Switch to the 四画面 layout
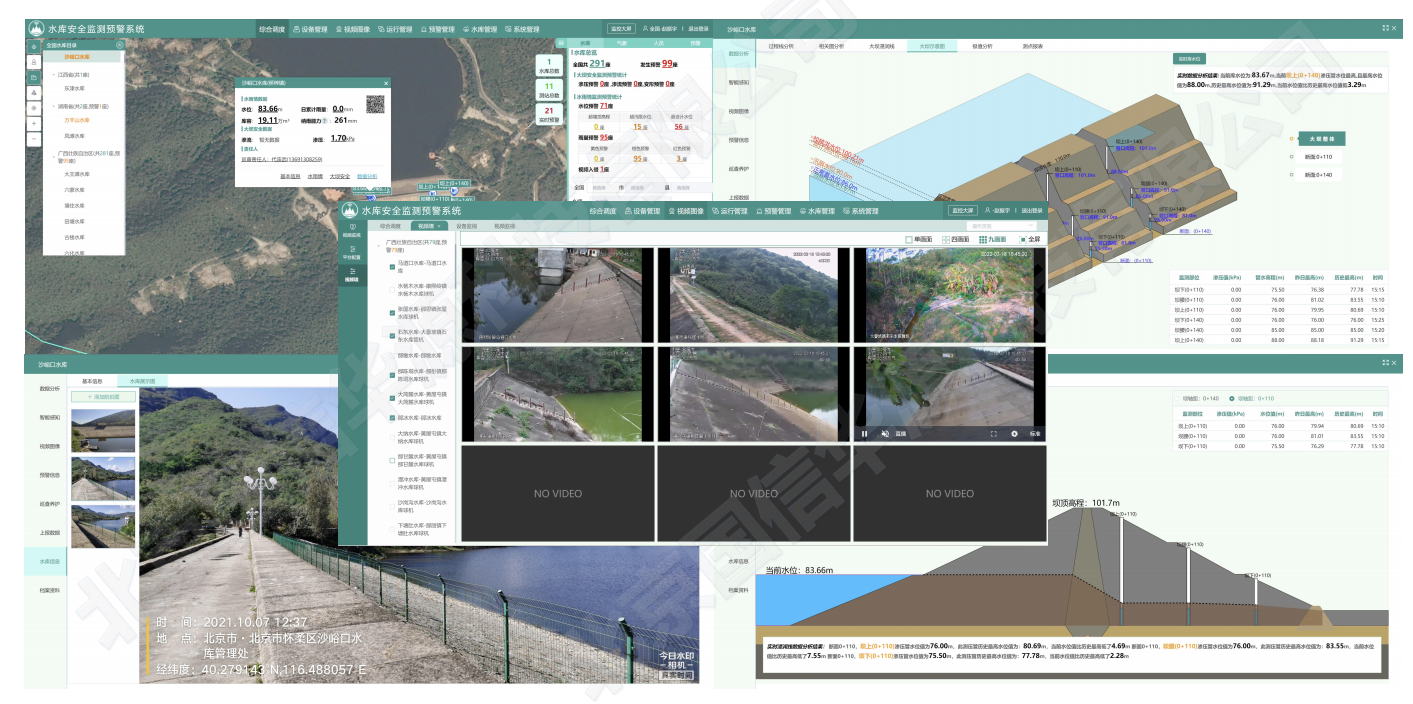Image resolution: width=1413 pixels, height=704 pixels. pos(955,240)
